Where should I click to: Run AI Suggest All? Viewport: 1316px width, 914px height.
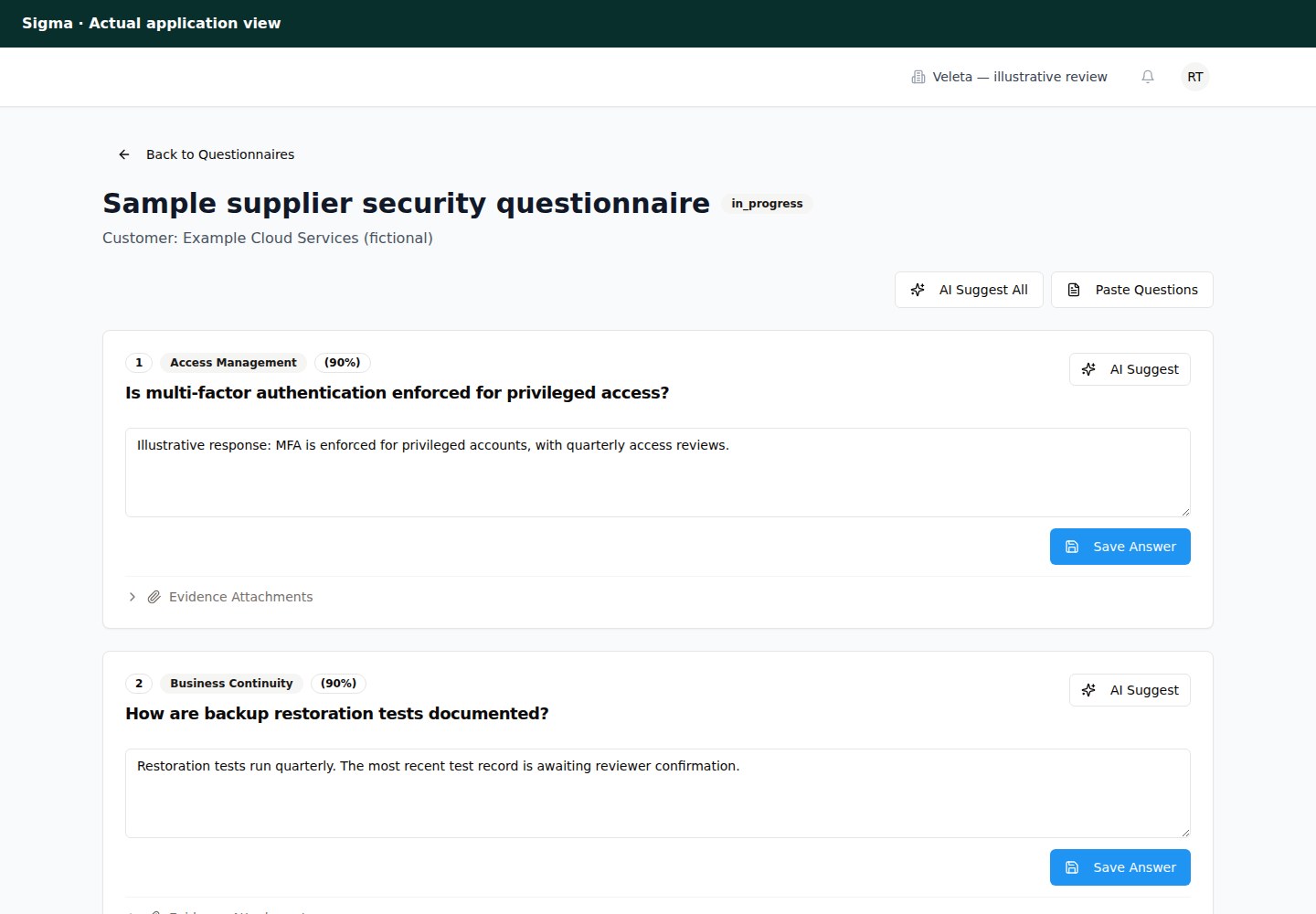click(x=969, y=290)
